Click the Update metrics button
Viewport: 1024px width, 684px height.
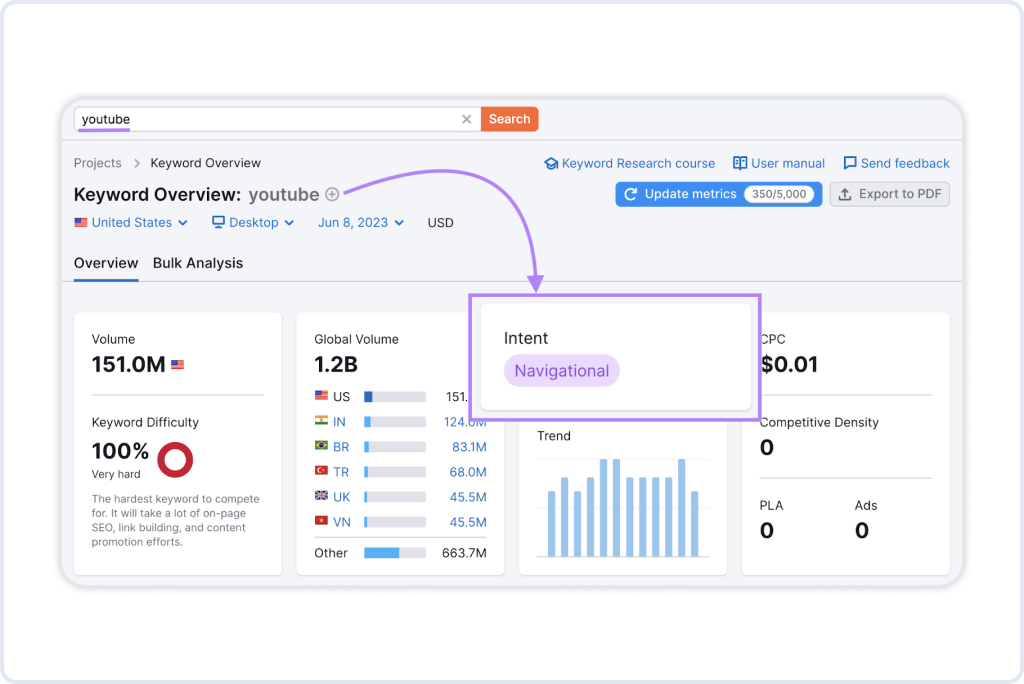718,194
